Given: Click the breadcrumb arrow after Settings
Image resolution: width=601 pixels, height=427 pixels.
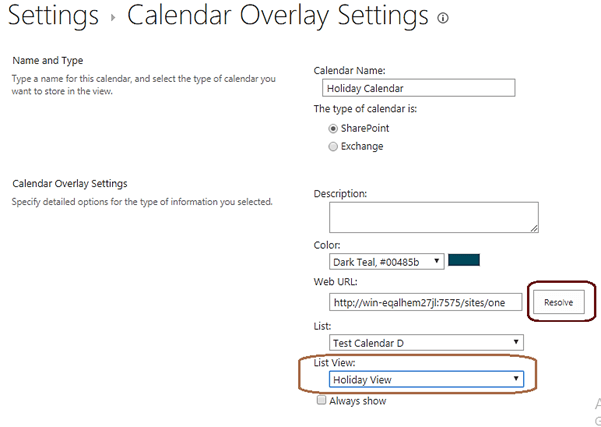Looking at the screenshot, I should [113, 19].
